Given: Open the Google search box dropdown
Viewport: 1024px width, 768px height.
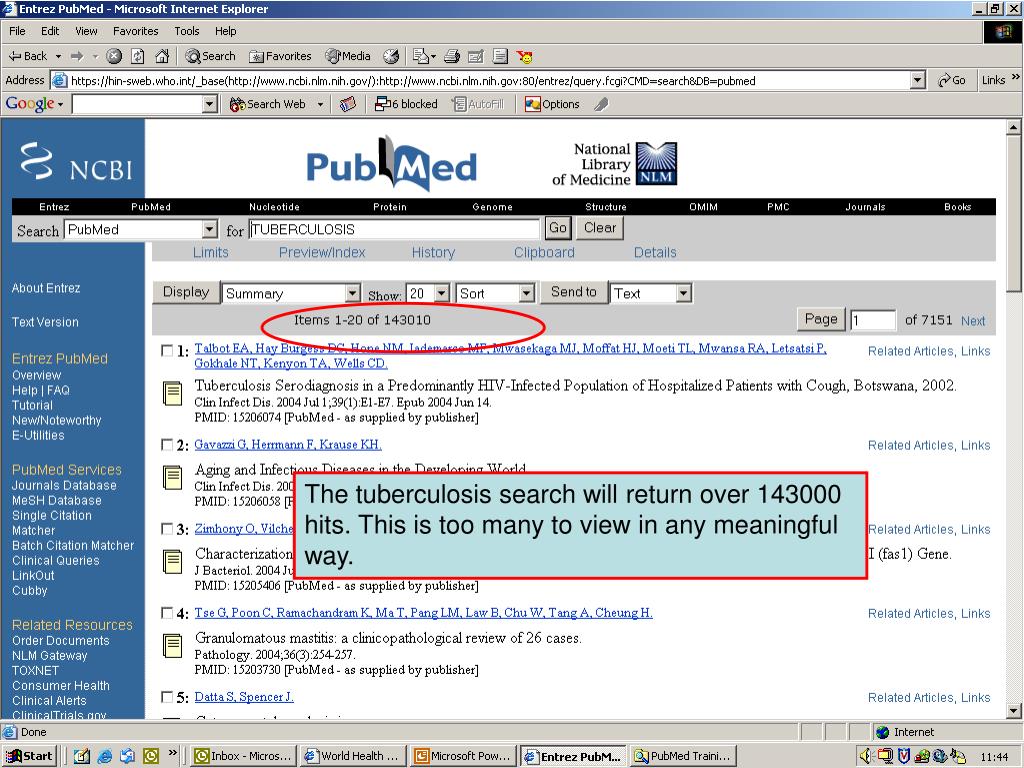Looking at the screenshot, I should 210,104.
